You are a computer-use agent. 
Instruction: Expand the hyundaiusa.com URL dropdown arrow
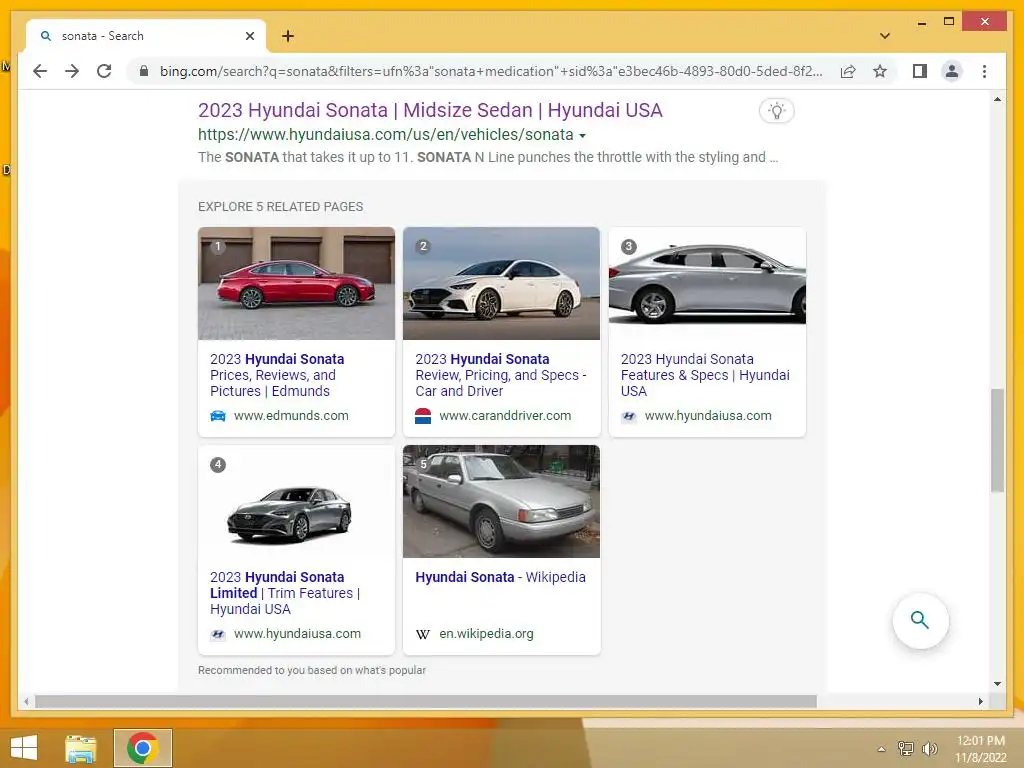click(x=582, y=135)
